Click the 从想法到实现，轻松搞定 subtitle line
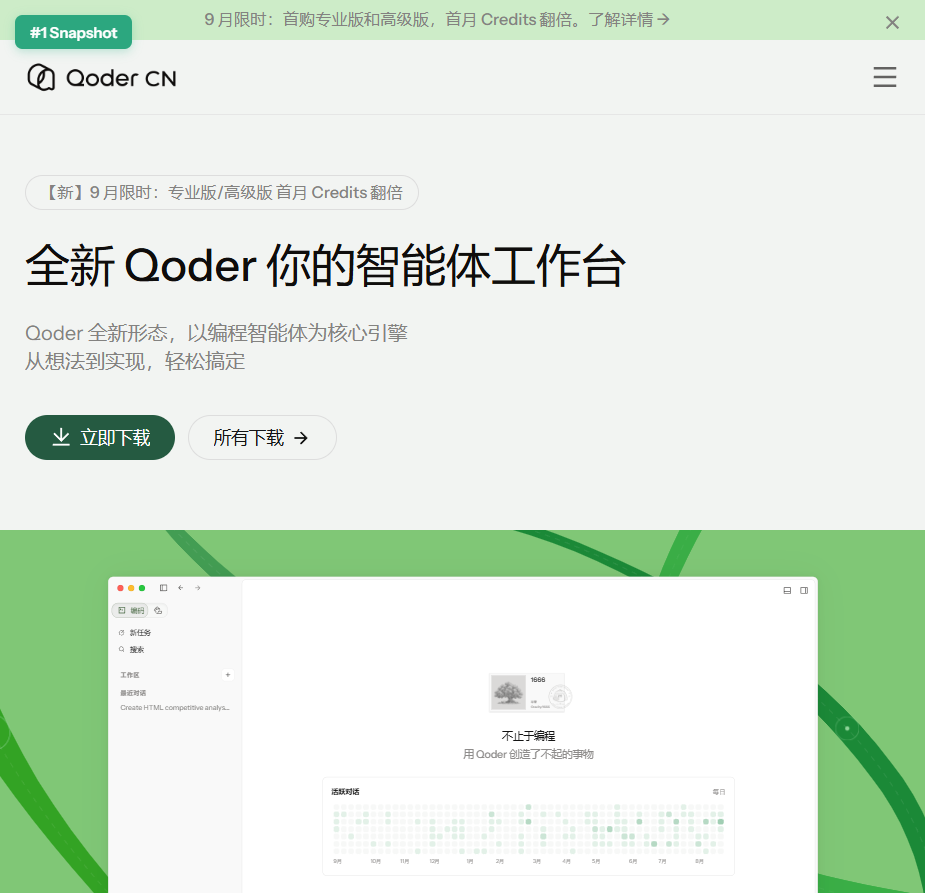The image size is (925, 893). click(x=135, y=361)
